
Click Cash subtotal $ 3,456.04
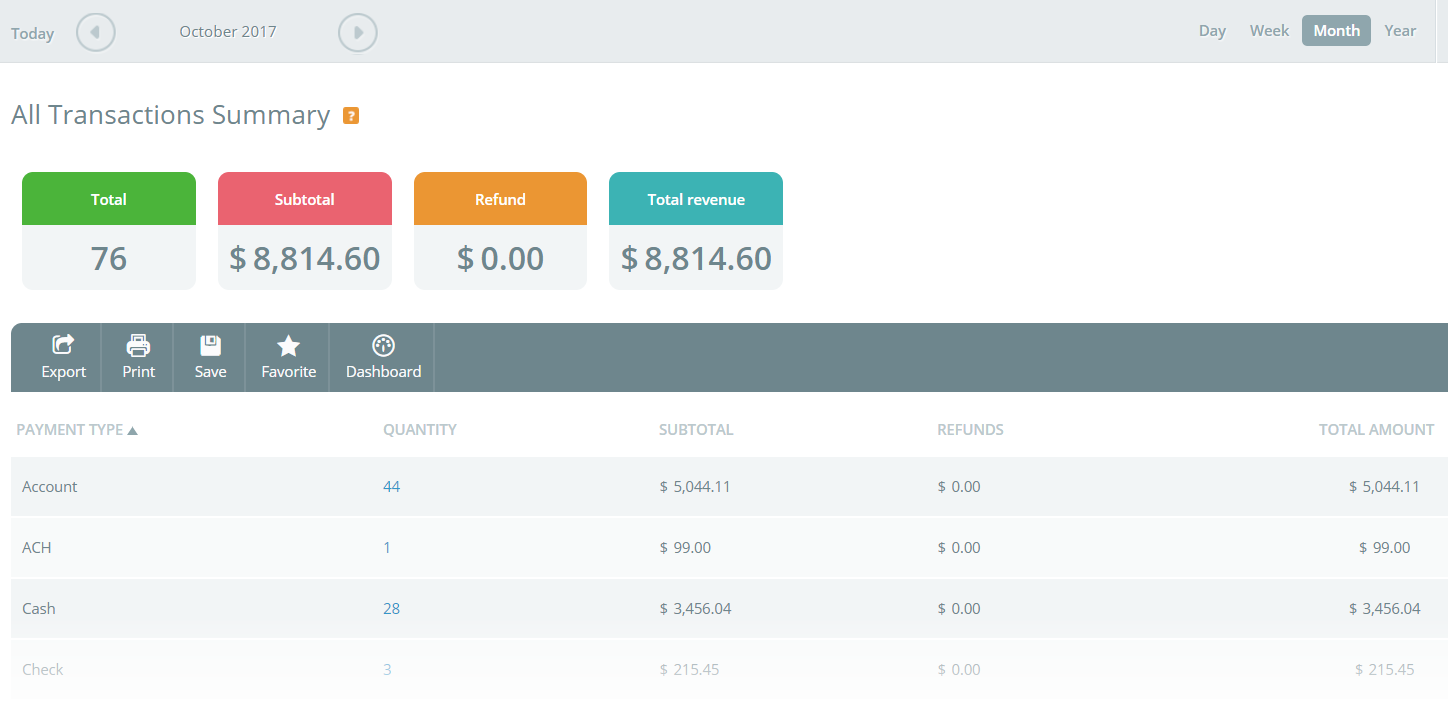click(695, 608)
